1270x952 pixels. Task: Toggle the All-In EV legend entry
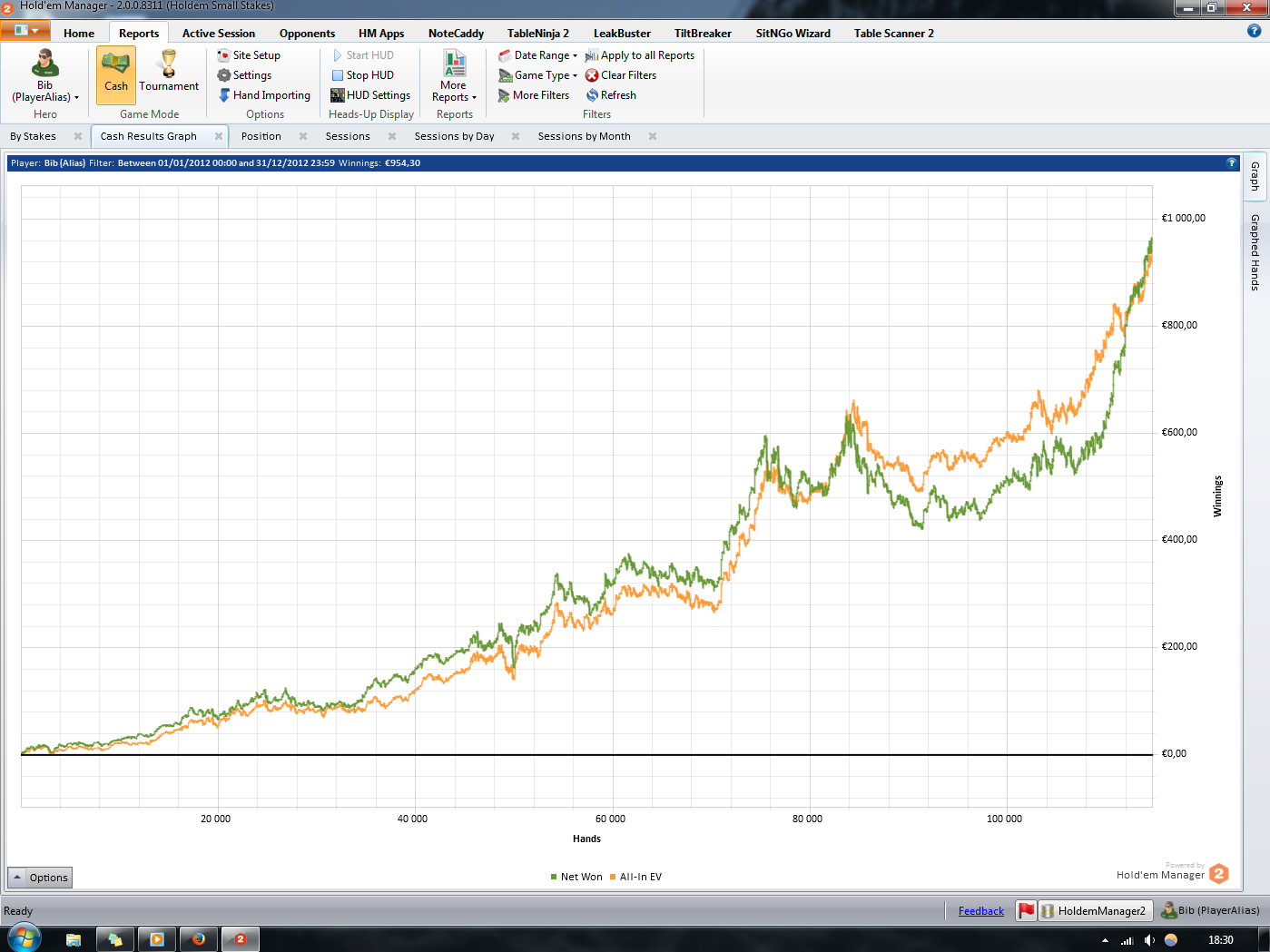tap(635, 877)
